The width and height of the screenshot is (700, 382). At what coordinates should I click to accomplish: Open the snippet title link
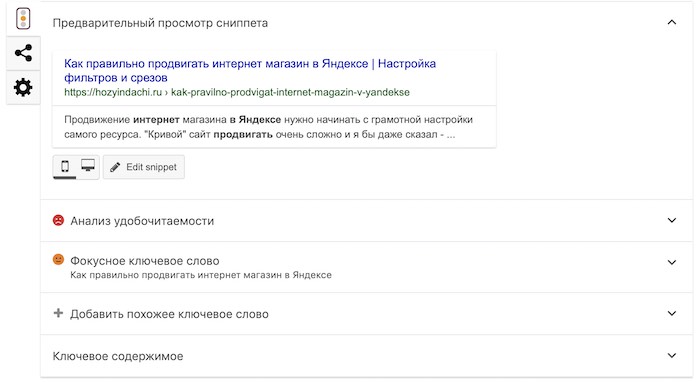[x=250, y=71]
